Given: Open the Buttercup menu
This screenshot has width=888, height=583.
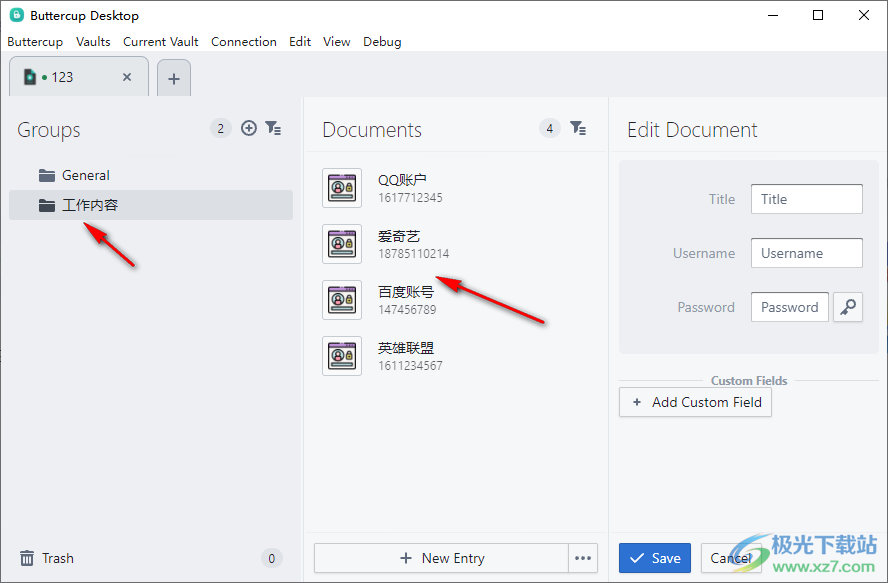Looking at the screenshot, I should (35, 42).
